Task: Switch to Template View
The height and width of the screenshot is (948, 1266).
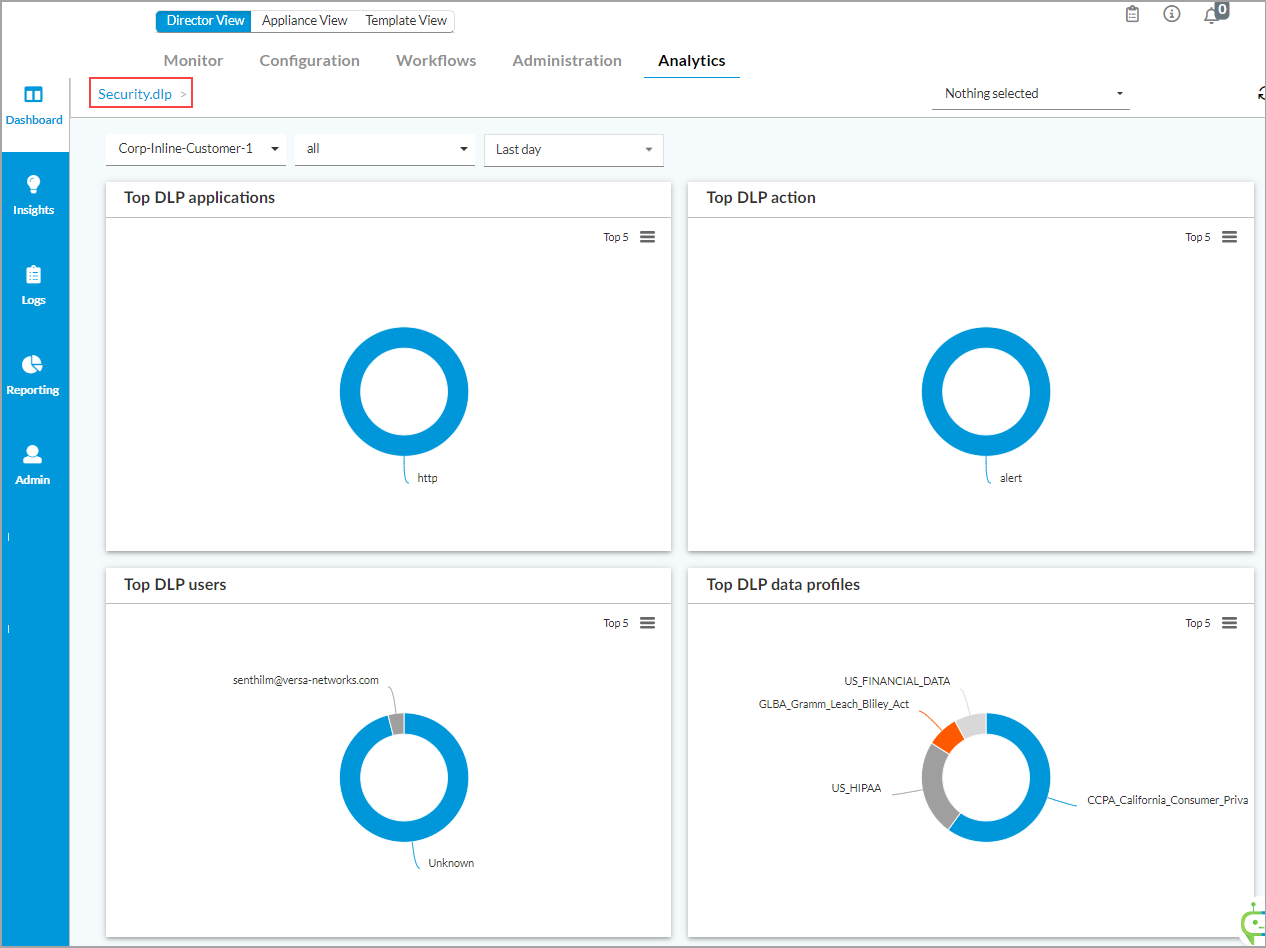Action: click(x=405, y=21)
